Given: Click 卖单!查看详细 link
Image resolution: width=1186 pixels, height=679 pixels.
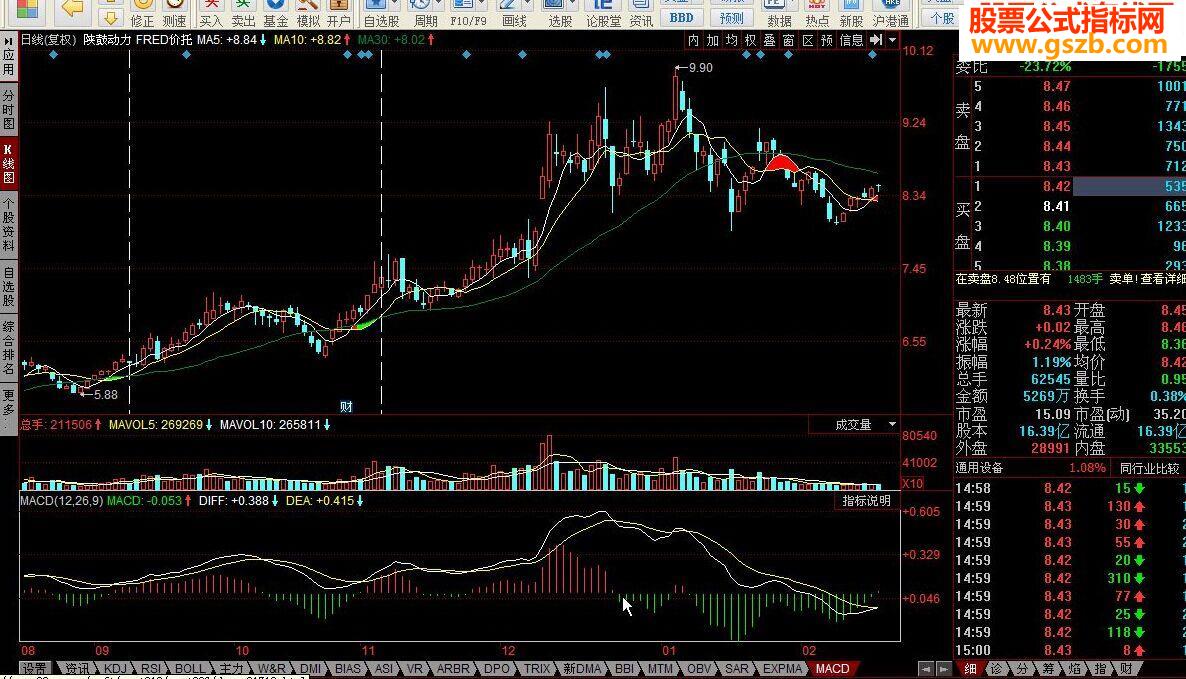Looking at the screenshot, I should coord(1147,279).
